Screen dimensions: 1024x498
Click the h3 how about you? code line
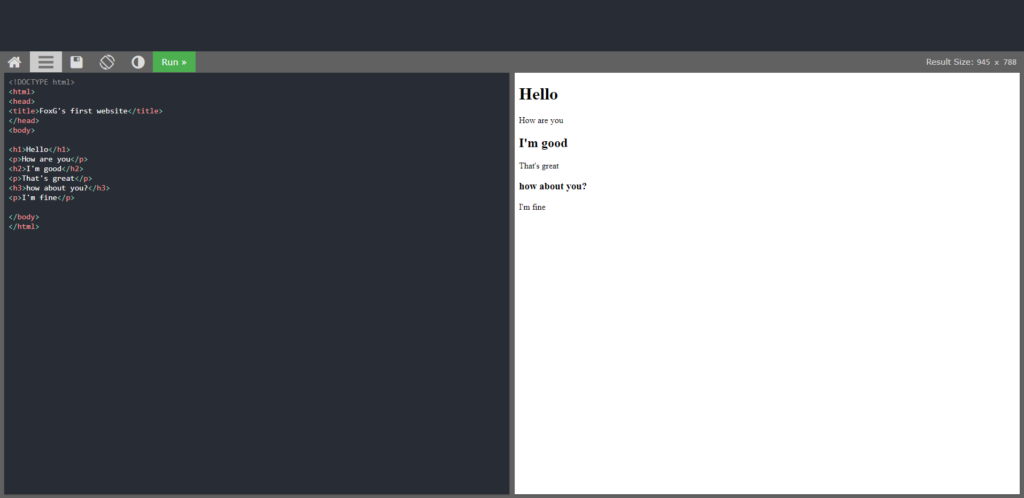(59, 188)
